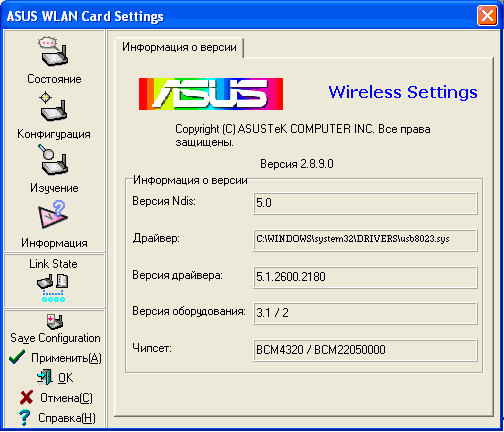Click the Save Configuration icon

[x=54, y=322]
